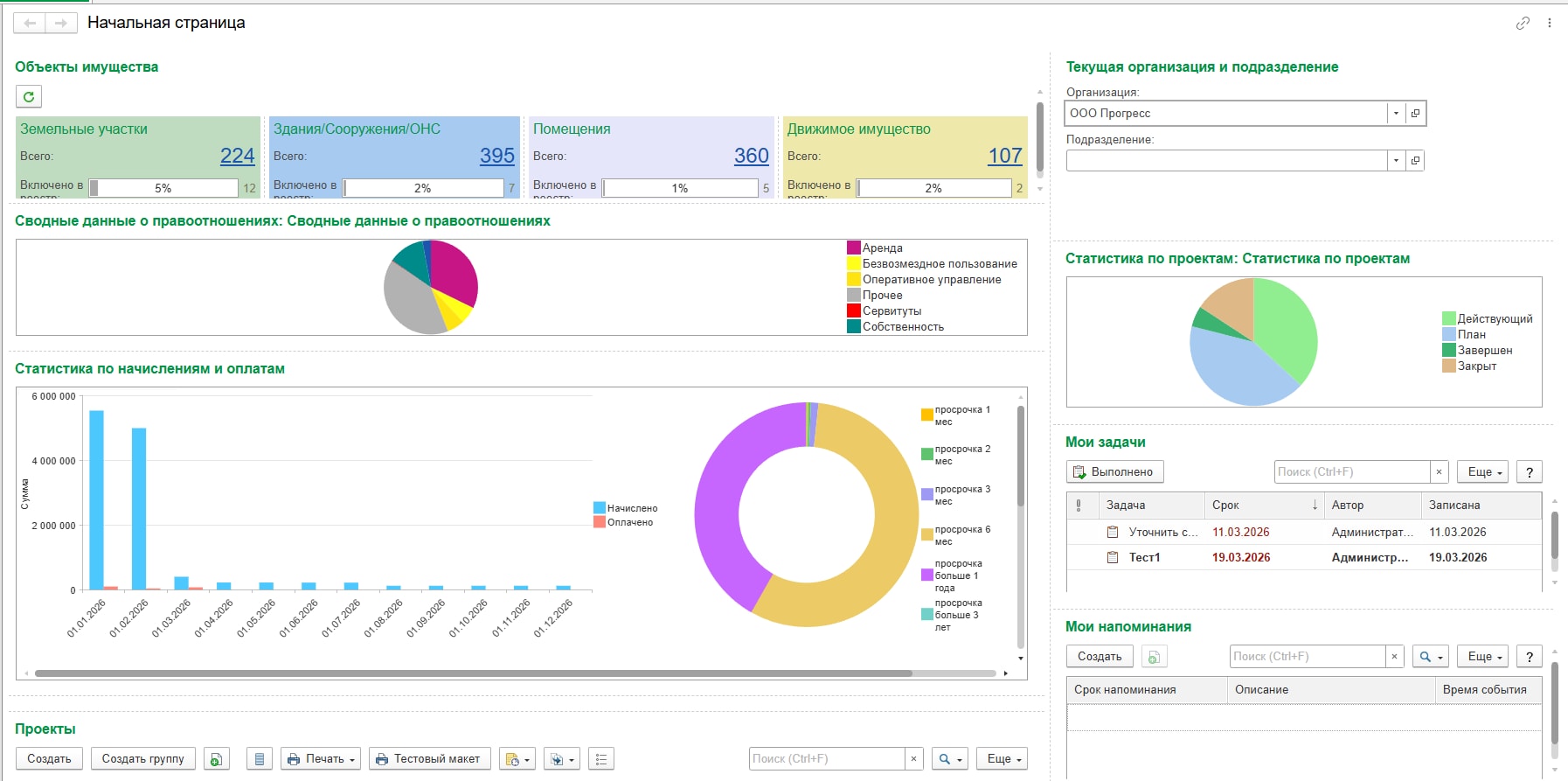Click the Земельные участки 5% progress bar

pos(163,188)
